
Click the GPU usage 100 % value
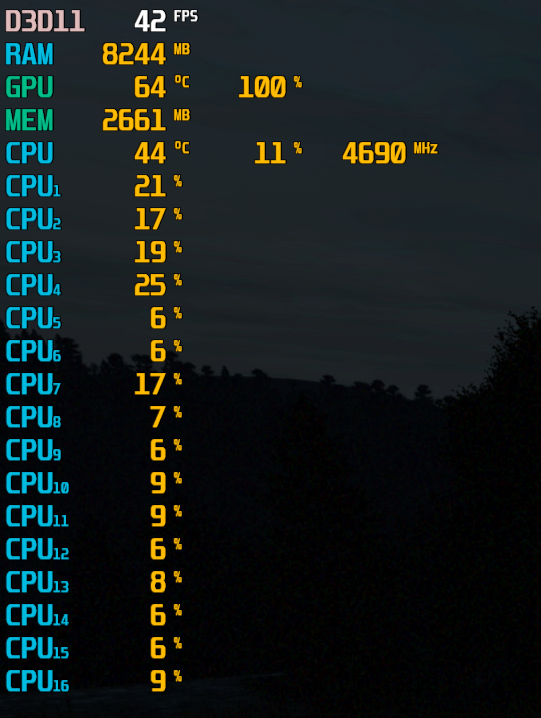pyautogui.click(x=270, y=87)
